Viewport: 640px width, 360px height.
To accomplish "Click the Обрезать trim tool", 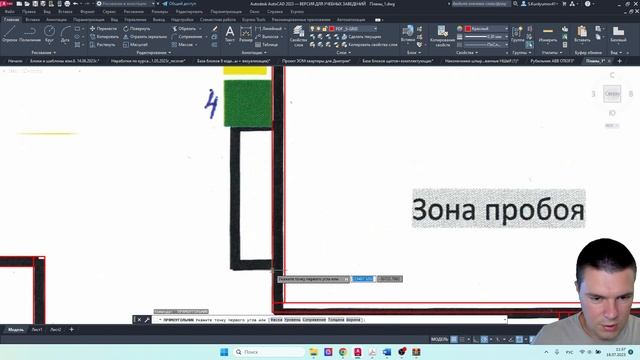I will pyautogui.click(x=184, y=29).
